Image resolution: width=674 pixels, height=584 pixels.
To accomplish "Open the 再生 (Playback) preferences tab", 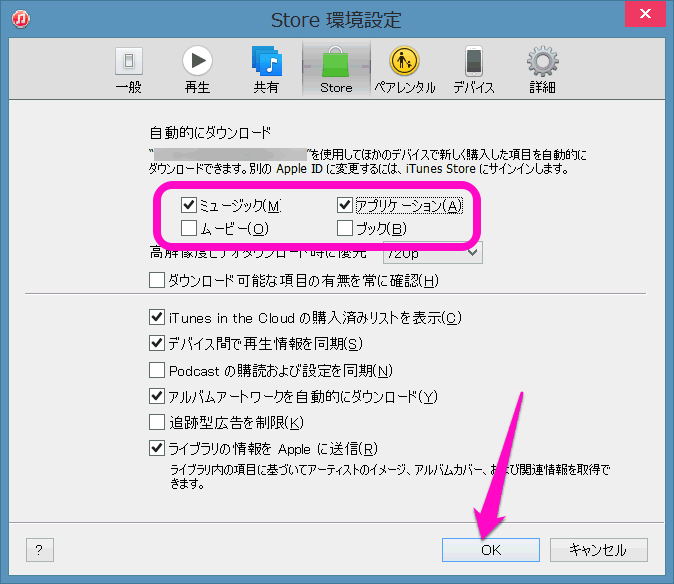I will click(x=197, y=71).
